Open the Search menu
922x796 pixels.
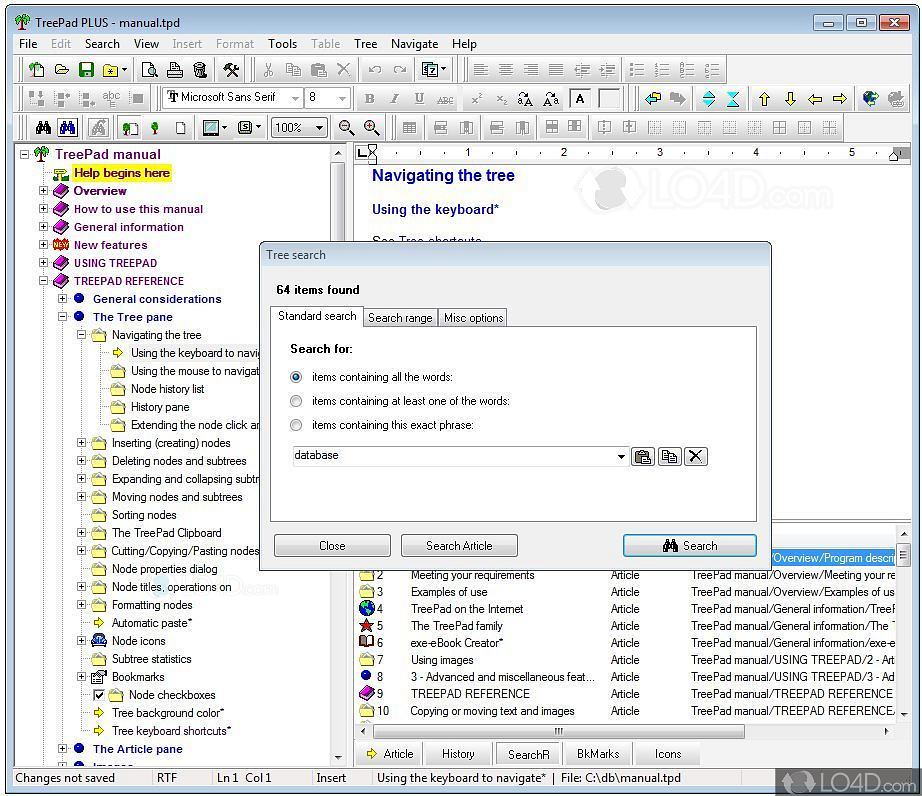pyautogui.click(x=102, y=44)
